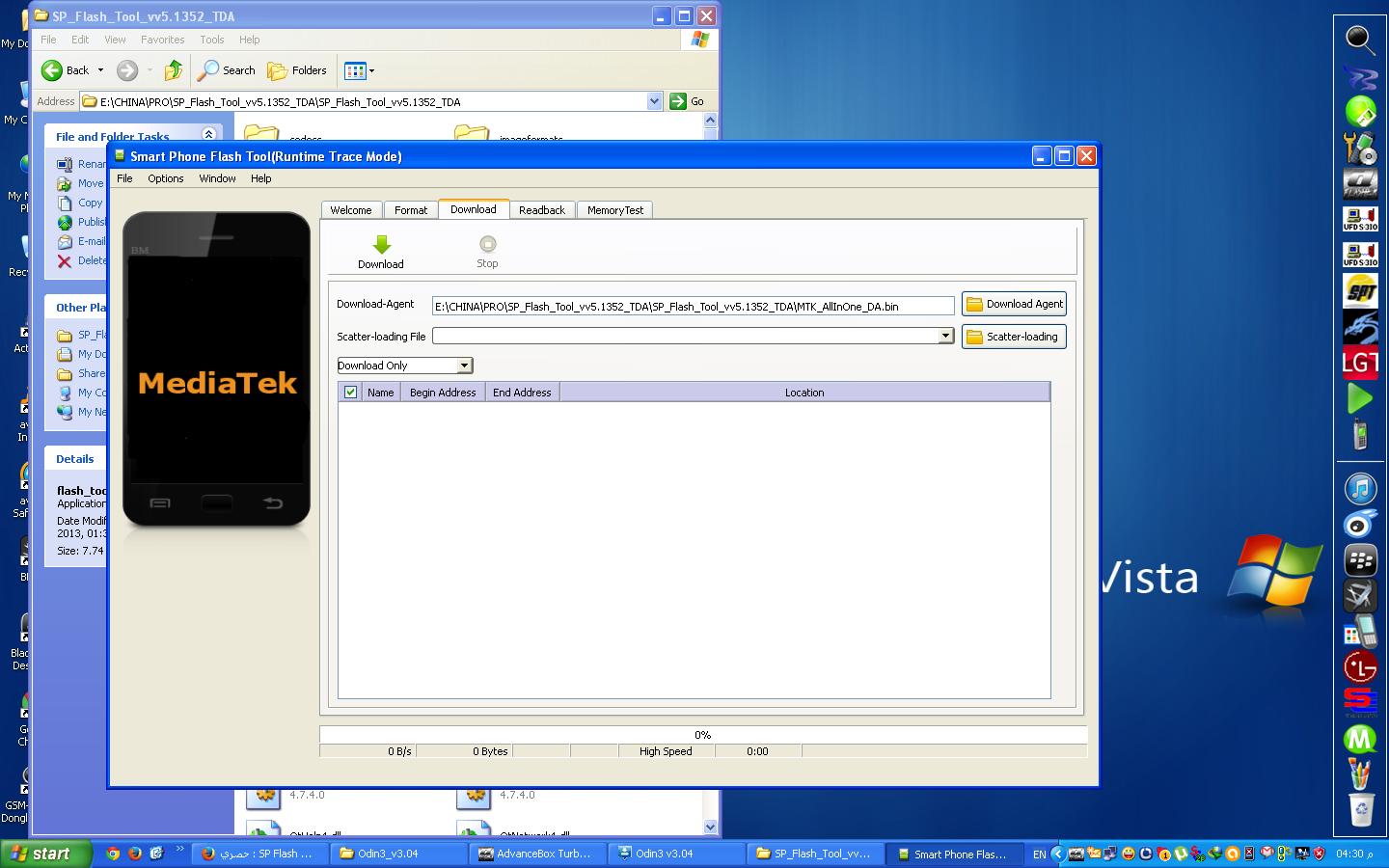Open the LGT icon in the dock
Screen dimensions: 1389x868
click(x=1360, y=363)
